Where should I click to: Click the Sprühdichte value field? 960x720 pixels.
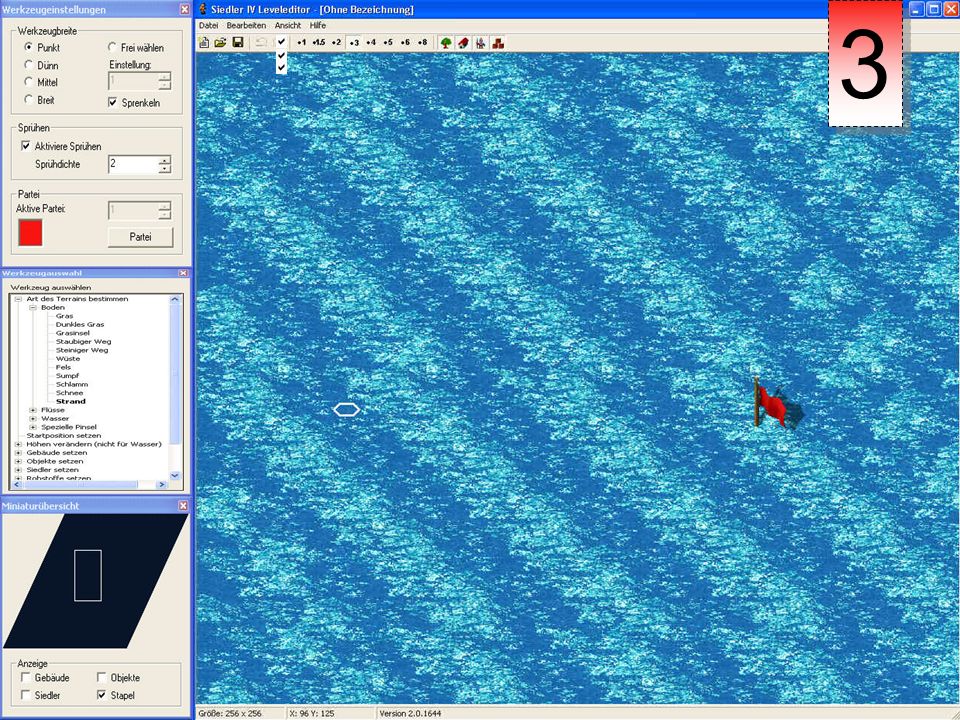[133, 164]
